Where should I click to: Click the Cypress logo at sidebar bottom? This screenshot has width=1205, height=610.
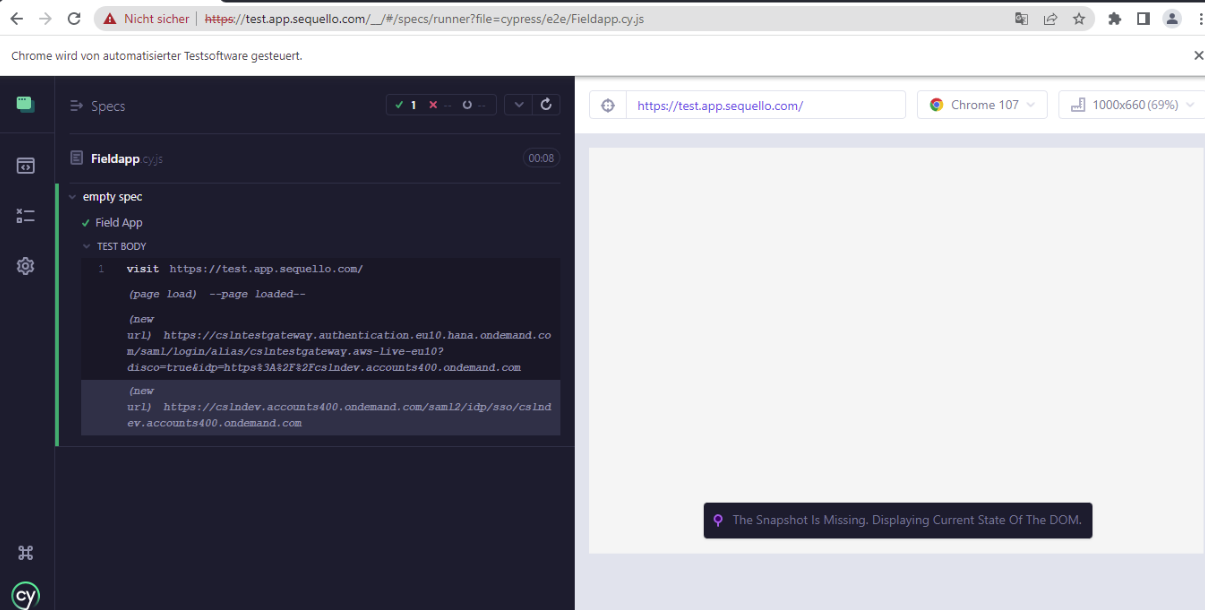click(25, 595)
